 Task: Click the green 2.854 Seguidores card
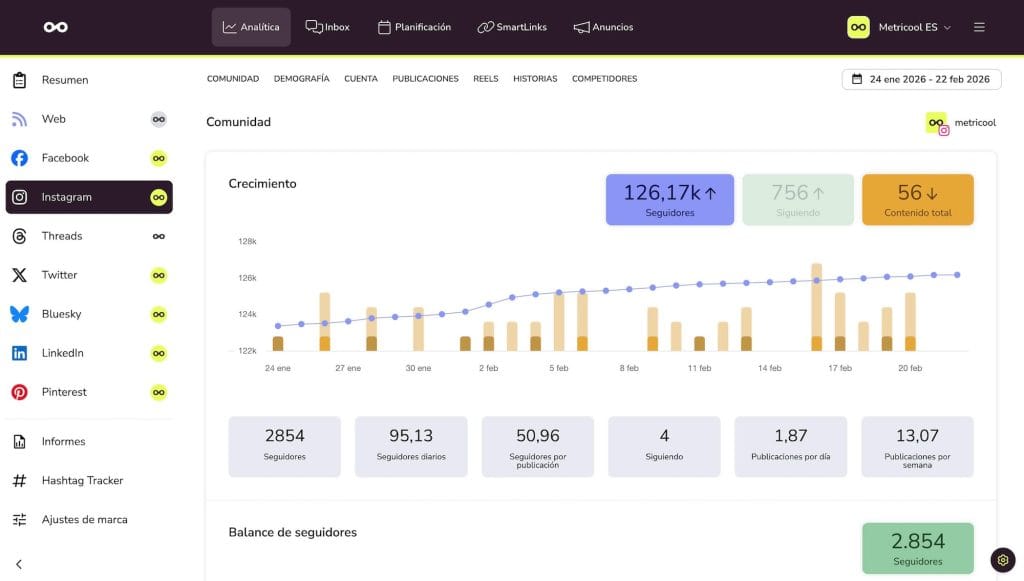coord(917,548)
